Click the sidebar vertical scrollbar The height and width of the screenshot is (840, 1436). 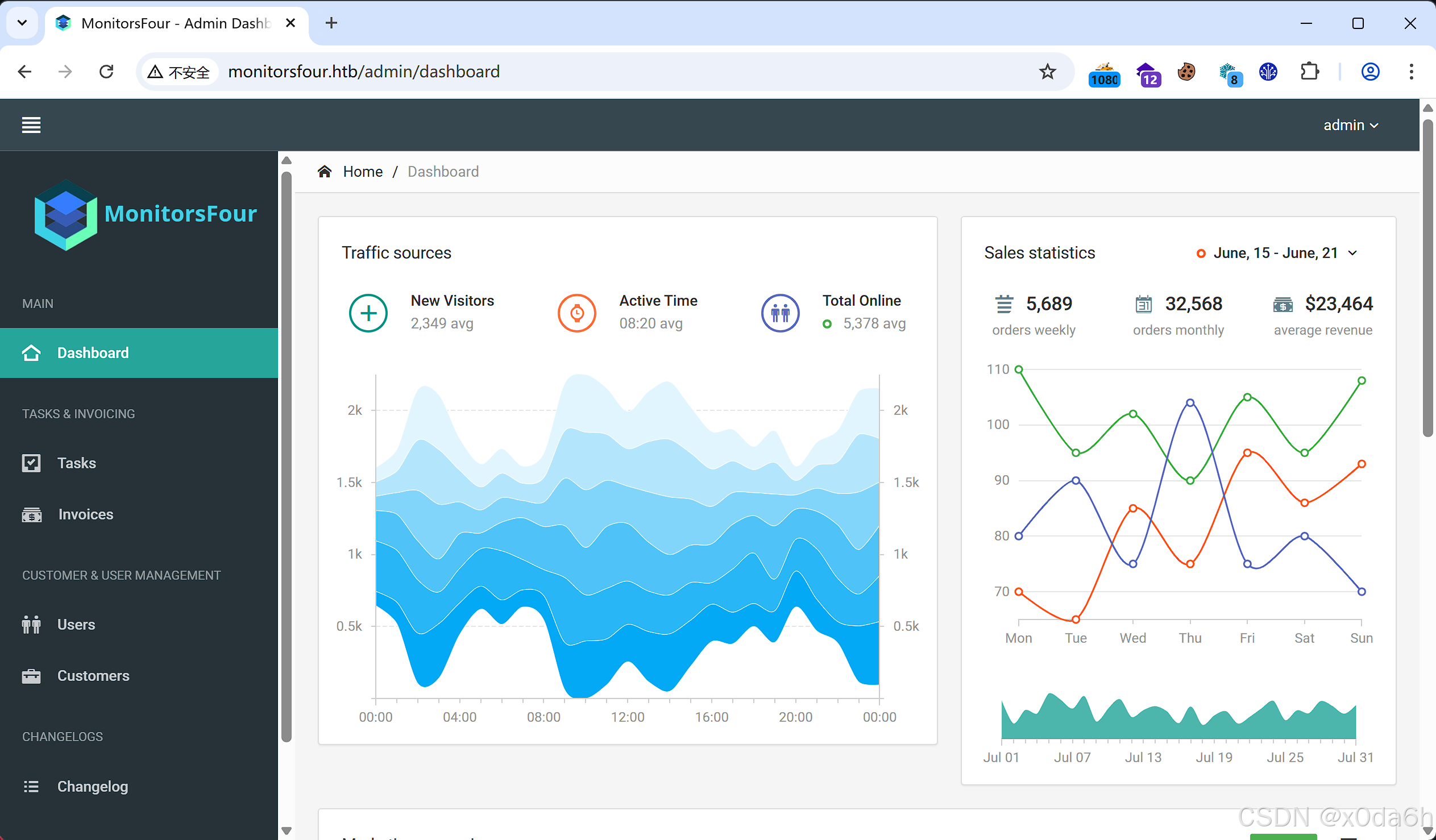tap(287, 456)
